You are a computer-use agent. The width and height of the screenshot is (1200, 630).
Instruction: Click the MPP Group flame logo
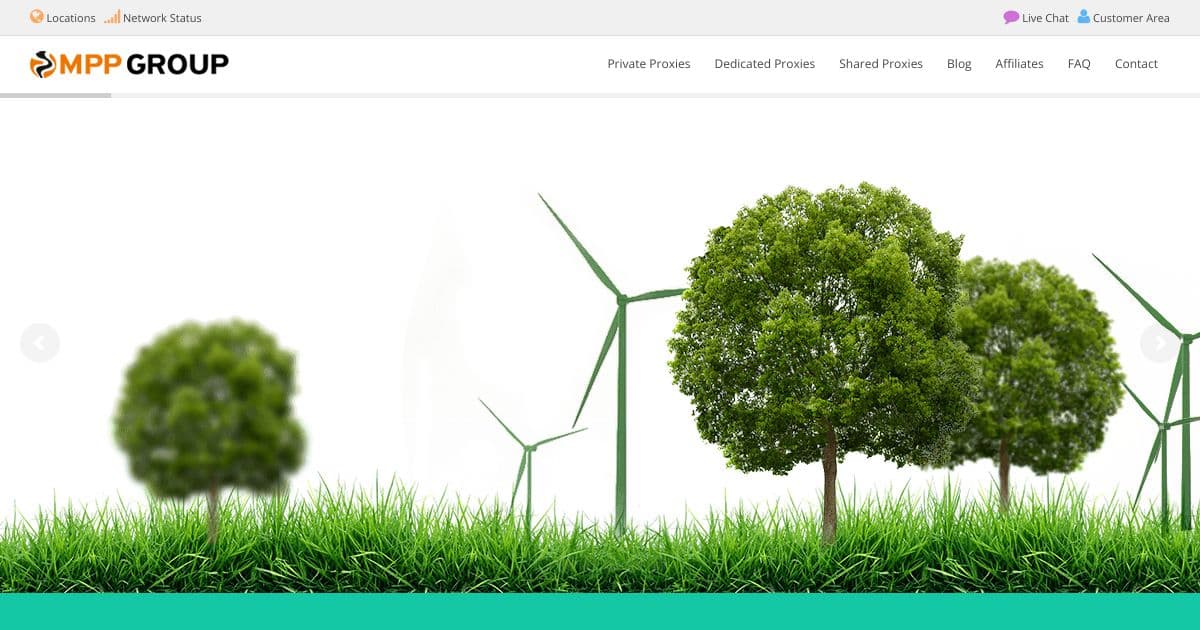pos(45,63)
